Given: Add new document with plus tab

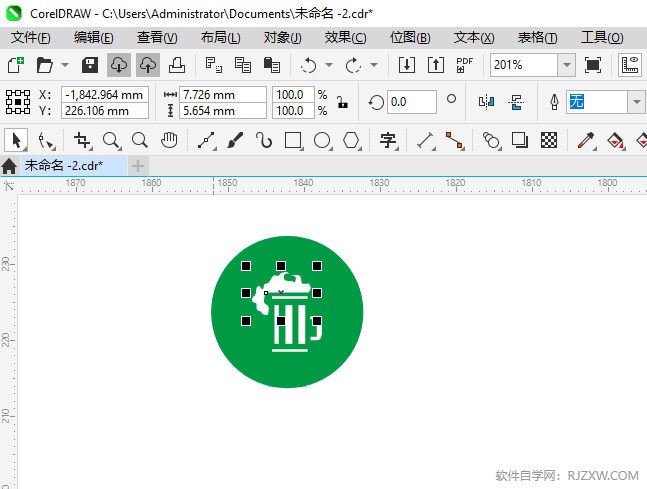Looking at the screenshot, I should point(138,166).
